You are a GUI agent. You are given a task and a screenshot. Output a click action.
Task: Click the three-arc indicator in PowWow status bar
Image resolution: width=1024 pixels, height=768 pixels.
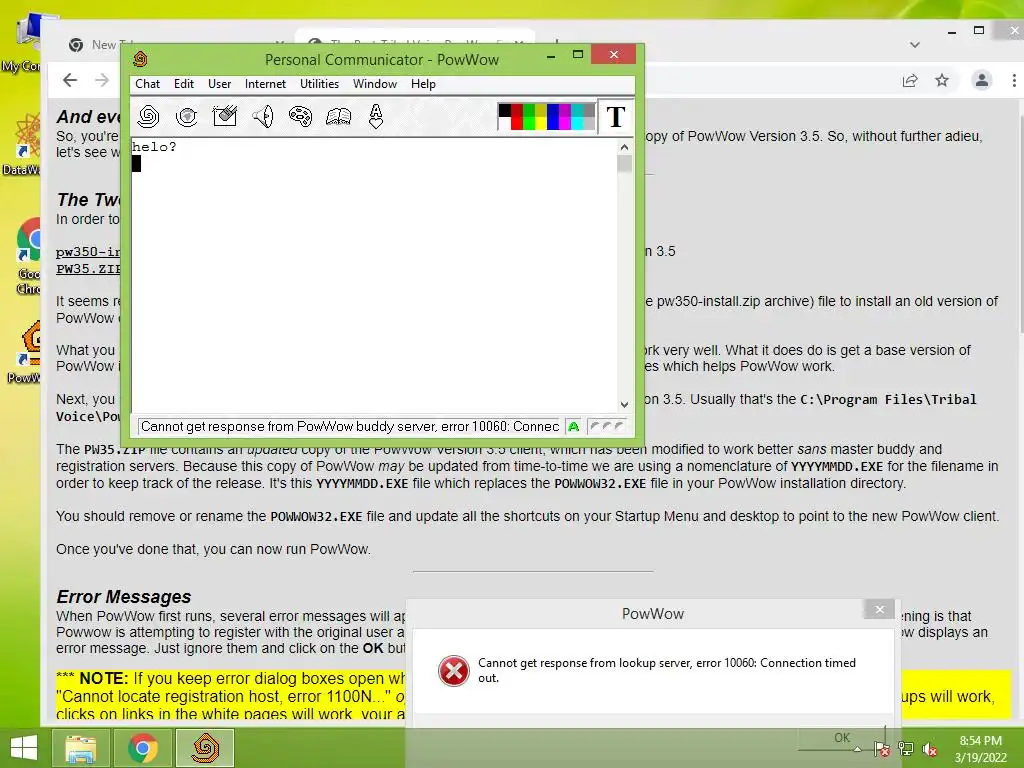pyautogui.click(x=607, y=426)
